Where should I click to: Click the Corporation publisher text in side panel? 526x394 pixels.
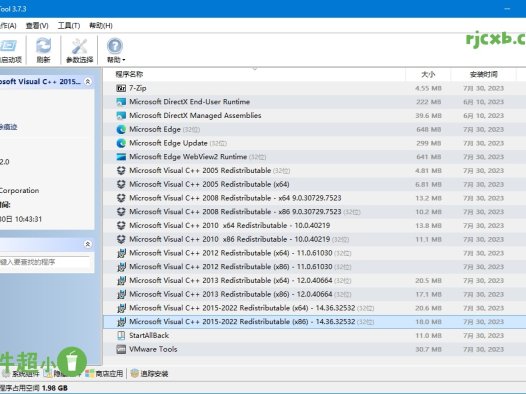[19, 190]
